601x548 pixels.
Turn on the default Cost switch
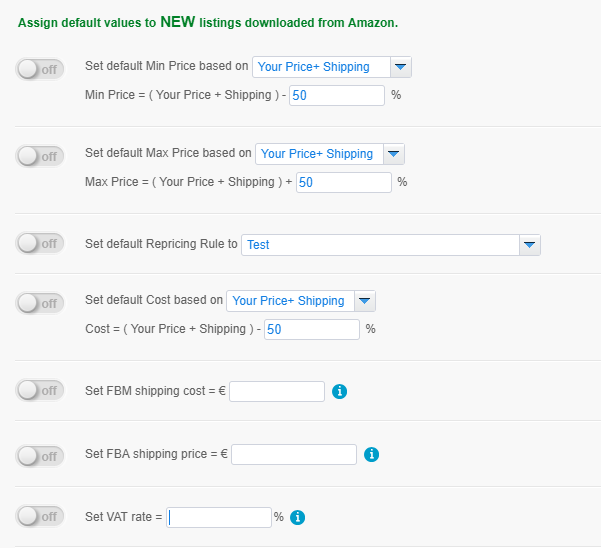pyautogui.click(x=40, y=304)
